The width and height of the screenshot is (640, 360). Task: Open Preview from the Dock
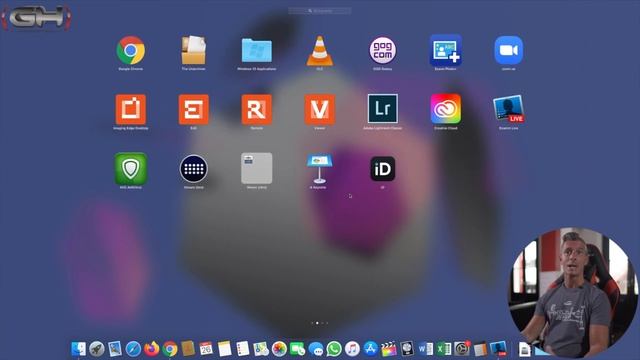pos(115,349)
